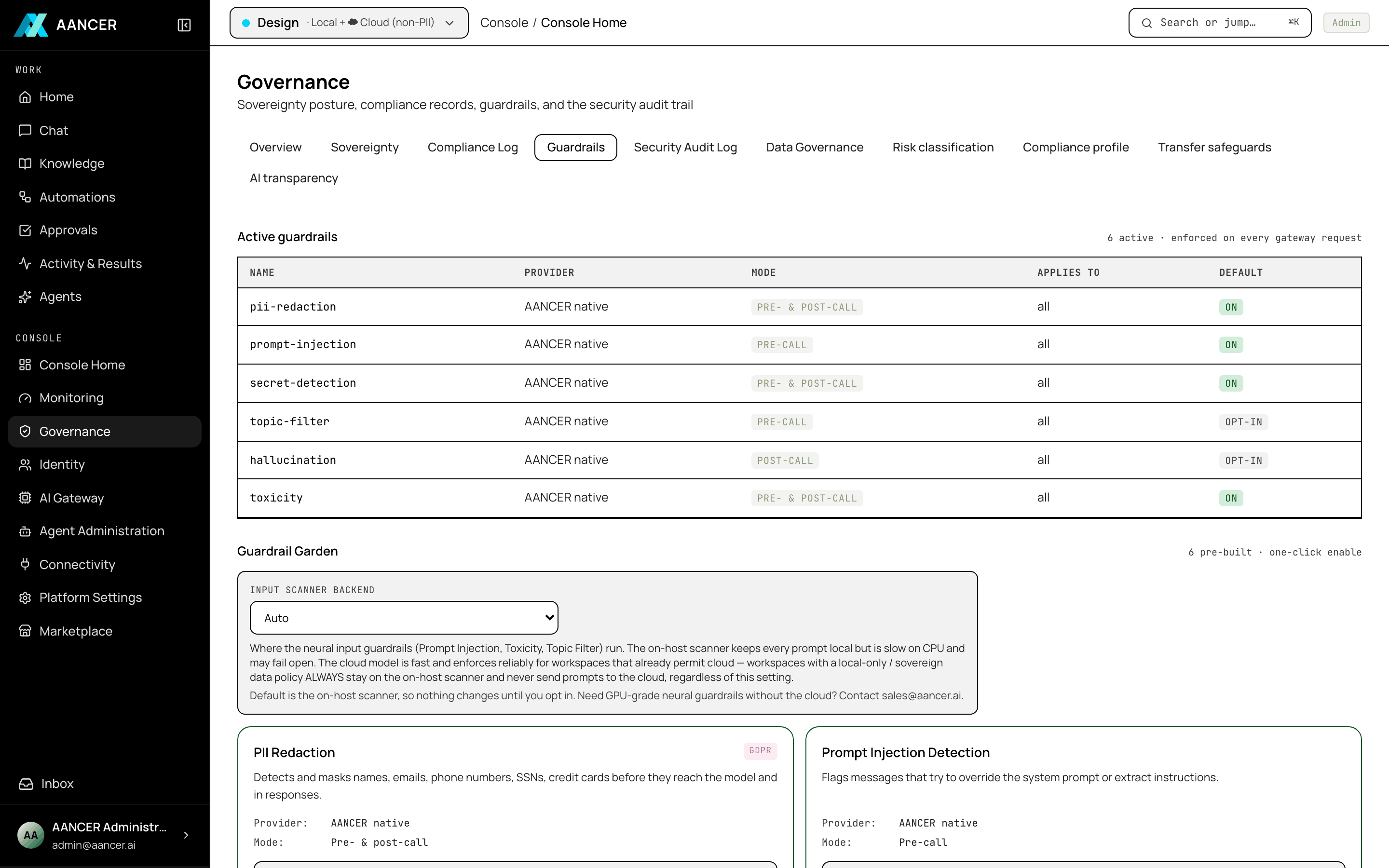Click the toxicity guardrail name
Viewport: 1389px width, 868px height.
pos(276,498)
